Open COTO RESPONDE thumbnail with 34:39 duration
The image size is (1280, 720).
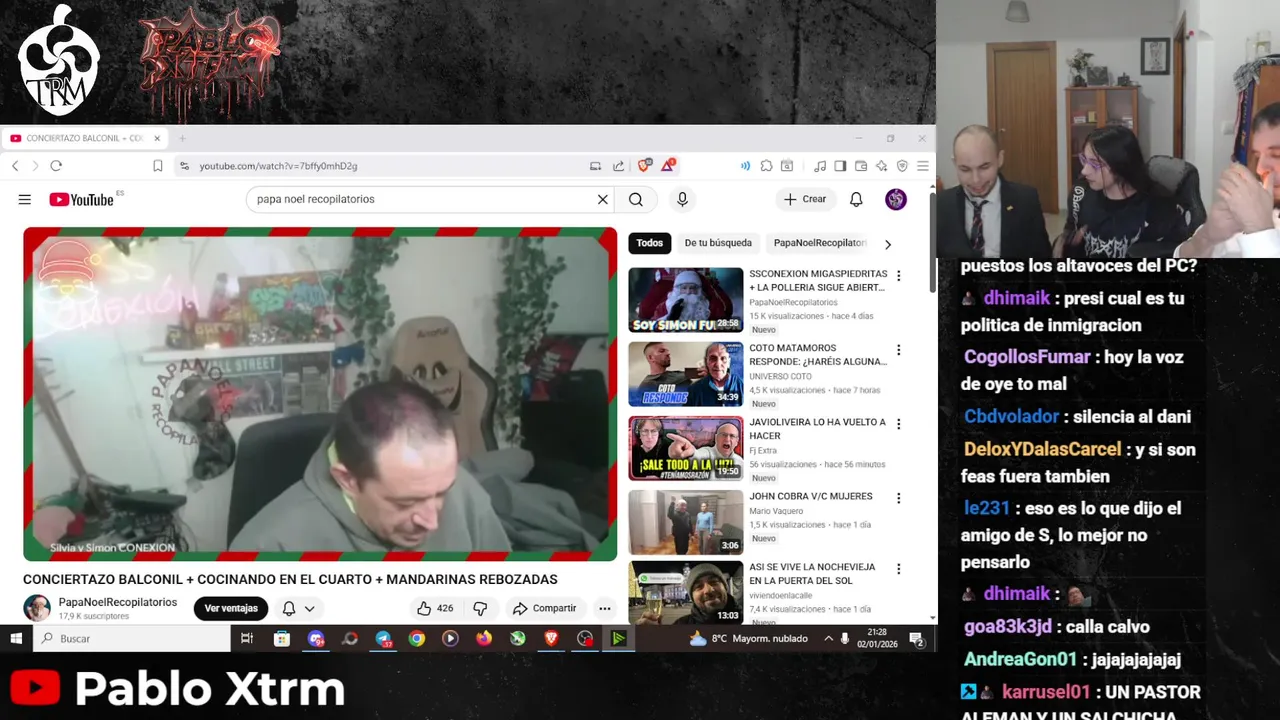tap(686, 374)
